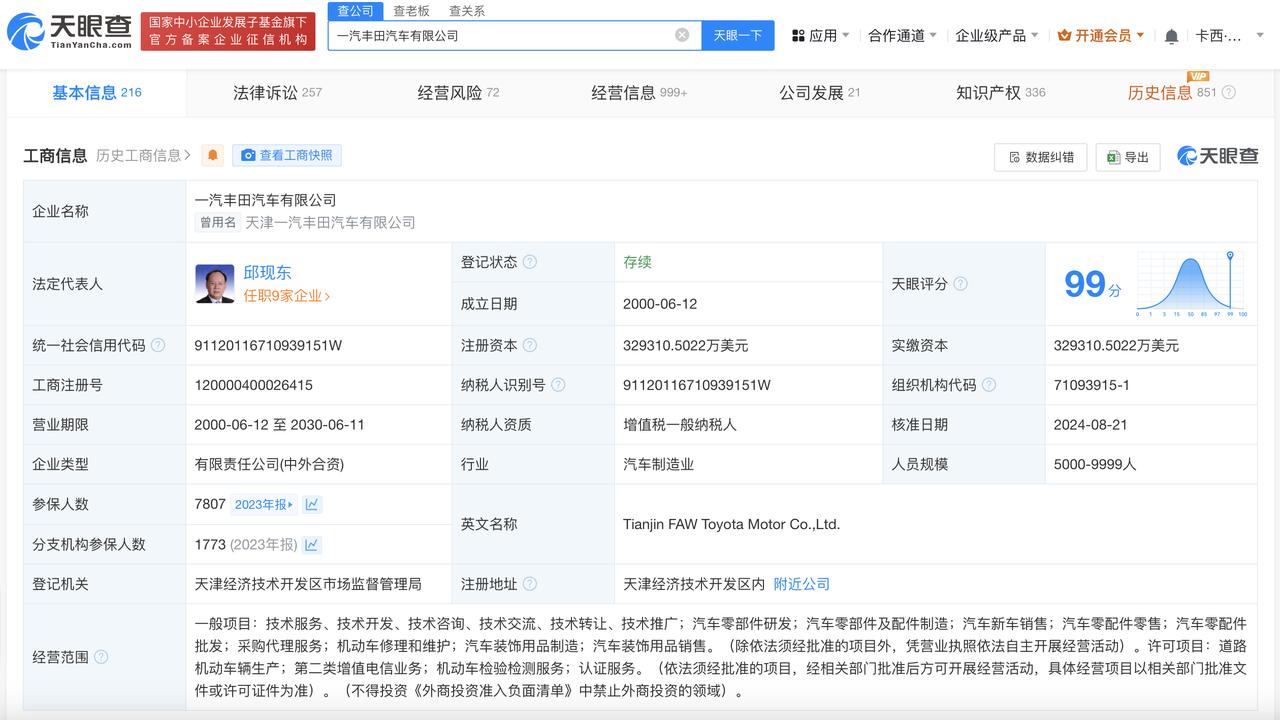Switch to 查公司 search tab
The image size is (1280, 720).
tap(355, 11)
